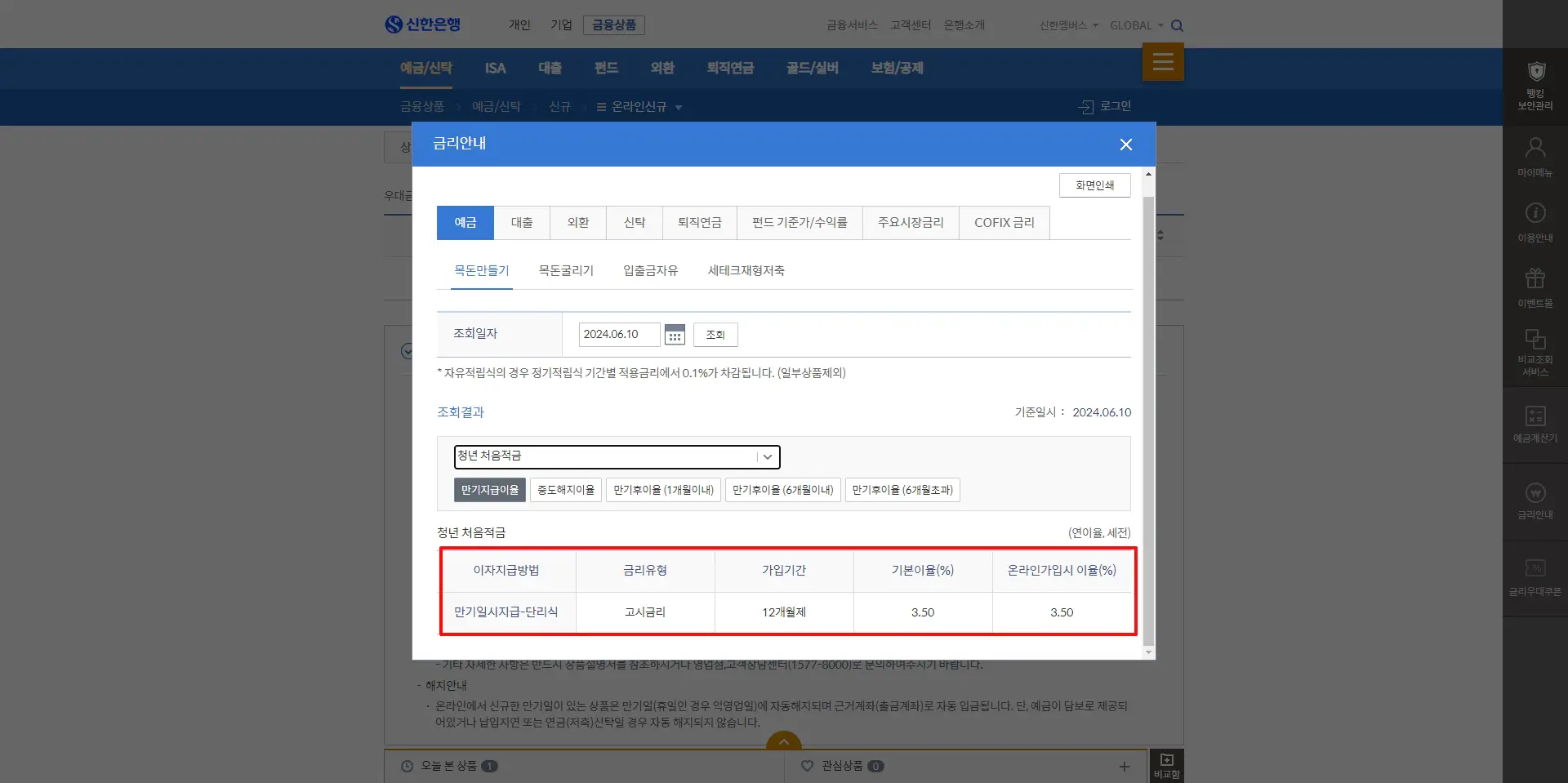Viewport: 1568px width, 783px height.
Task: Select 만기후이율 (1개월이내) option
Action: point(663,490)
